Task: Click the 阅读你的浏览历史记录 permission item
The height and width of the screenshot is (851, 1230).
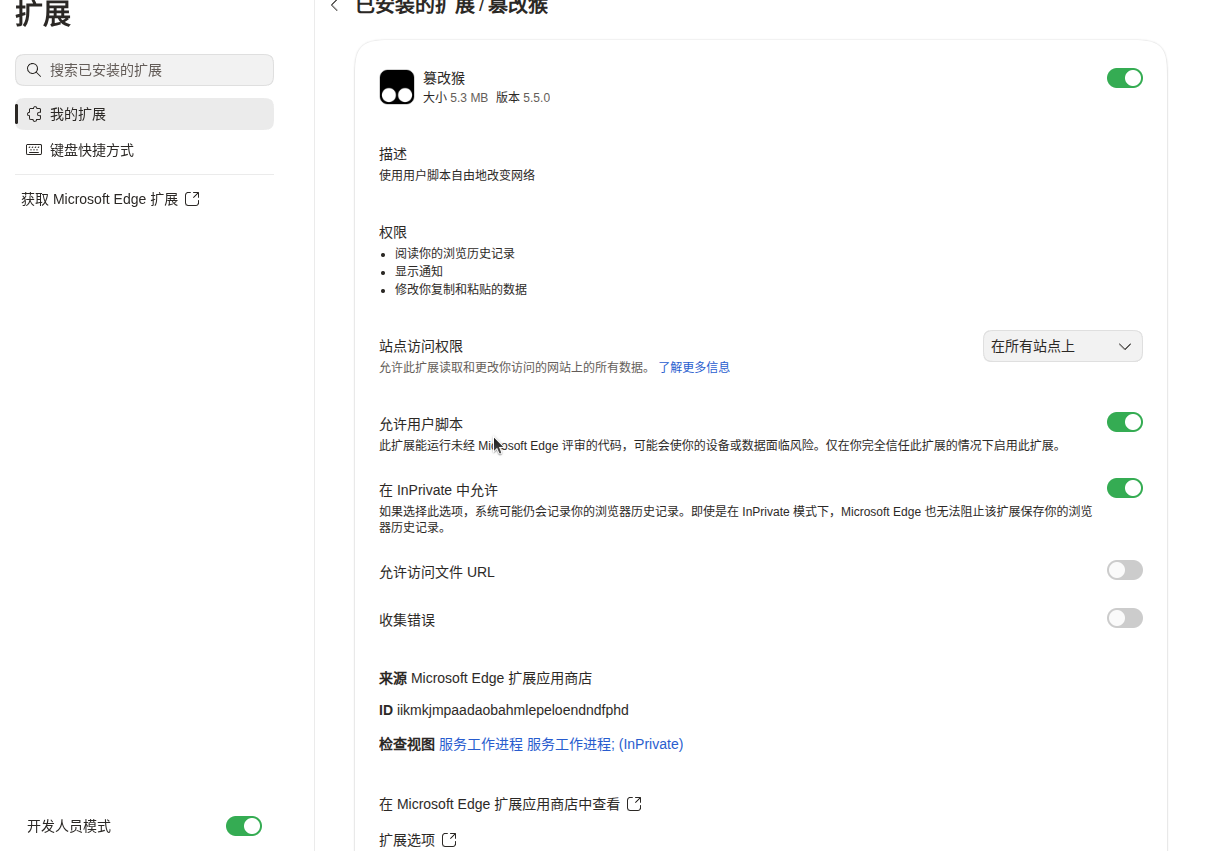Action: pyautogui.click(x=455, y=254)
